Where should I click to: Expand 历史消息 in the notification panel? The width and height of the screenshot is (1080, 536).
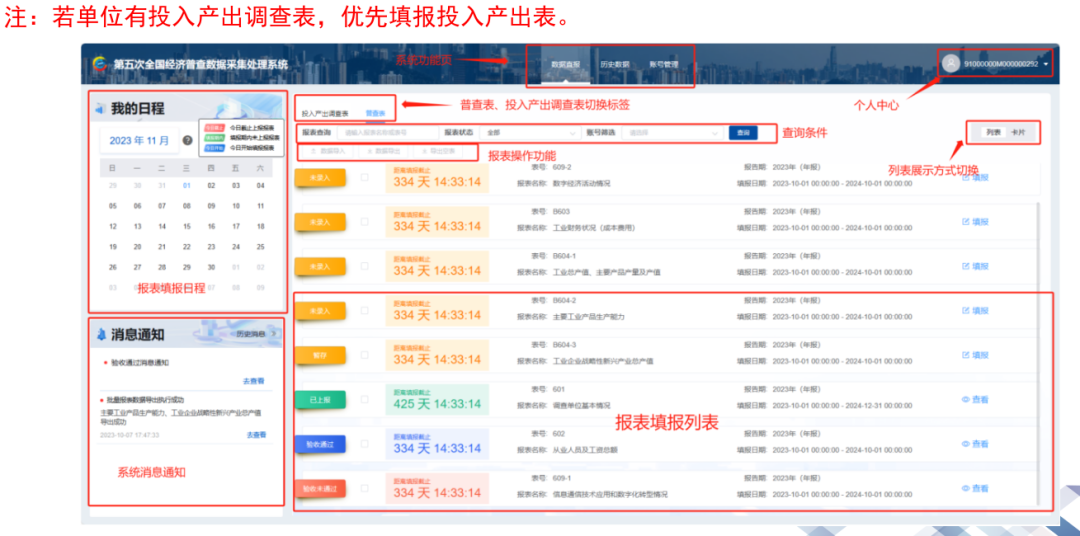[x=256, y=333]
